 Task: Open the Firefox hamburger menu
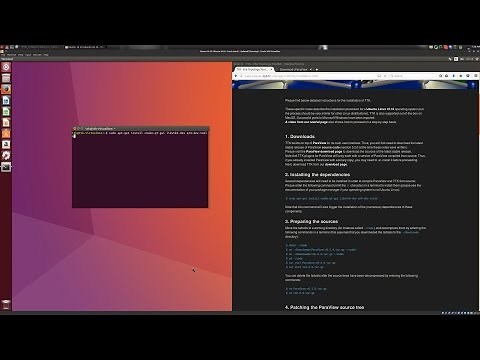coord(476,76)
